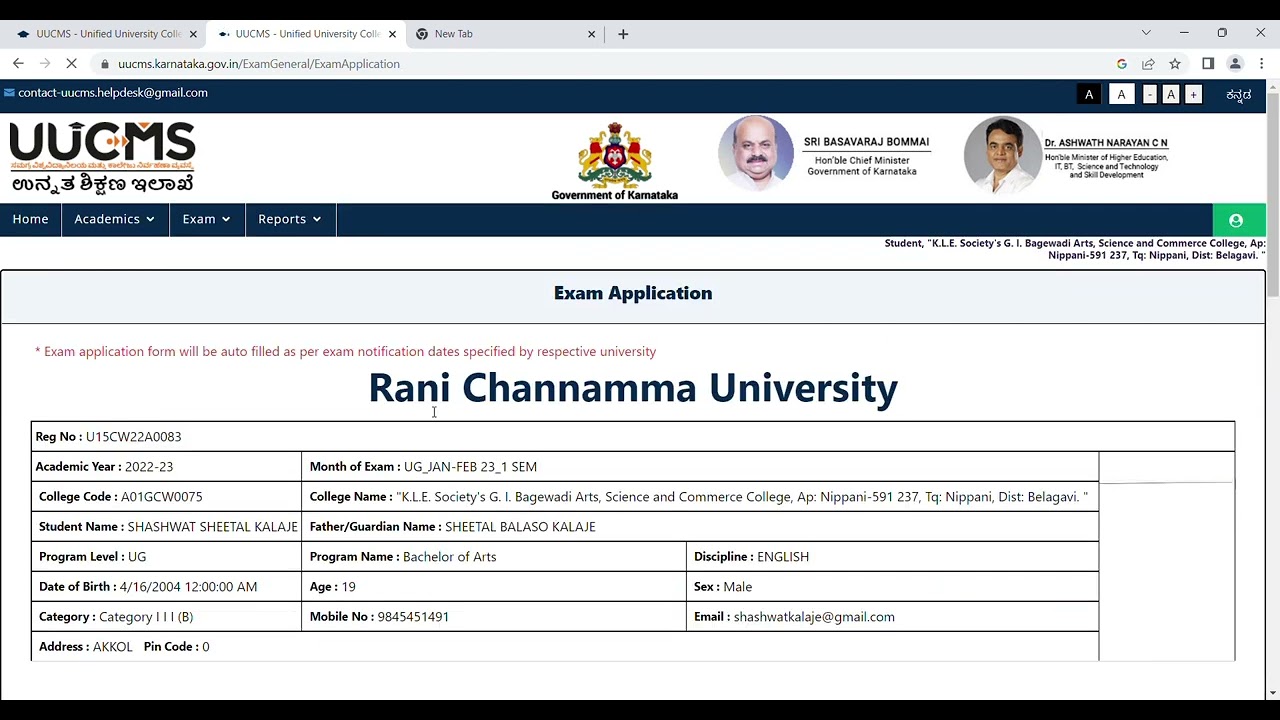The width and height of the screenshot is (1280, 720).
Task: Click Rani Channamma University title
Action: [633, 388]
